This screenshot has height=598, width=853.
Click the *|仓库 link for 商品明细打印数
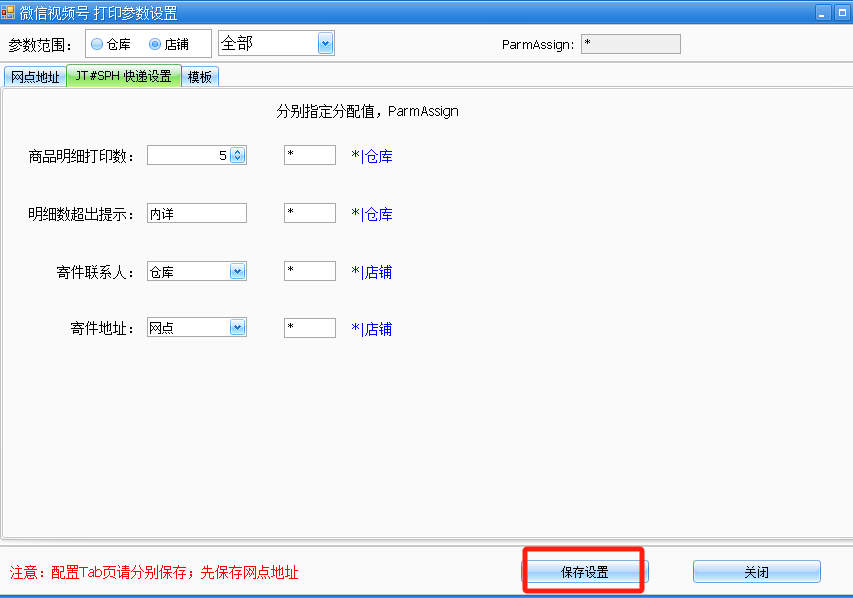tap(372, 157)
